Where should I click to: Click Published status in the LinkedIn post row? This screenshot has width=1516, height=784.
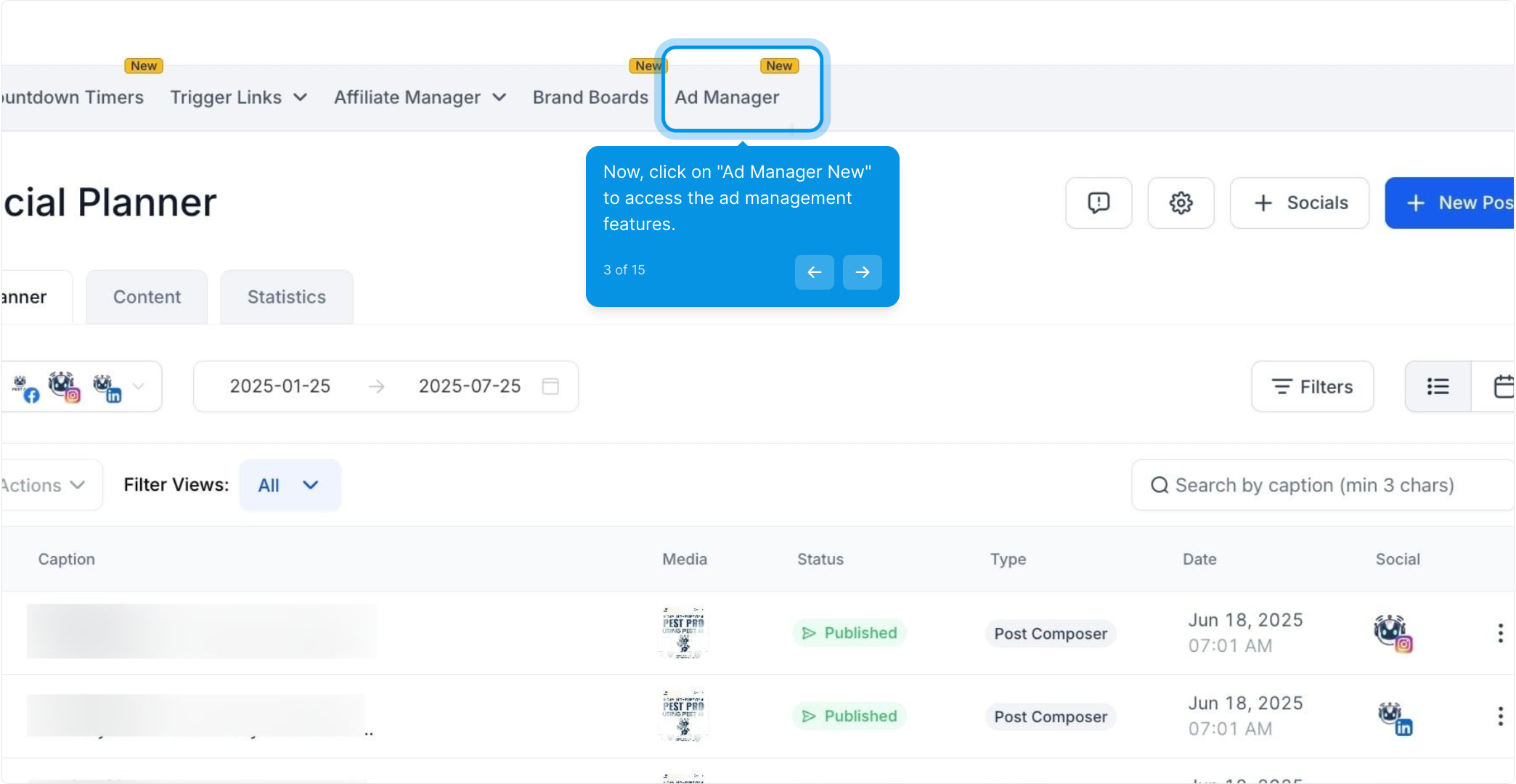(x=849, y=716)
